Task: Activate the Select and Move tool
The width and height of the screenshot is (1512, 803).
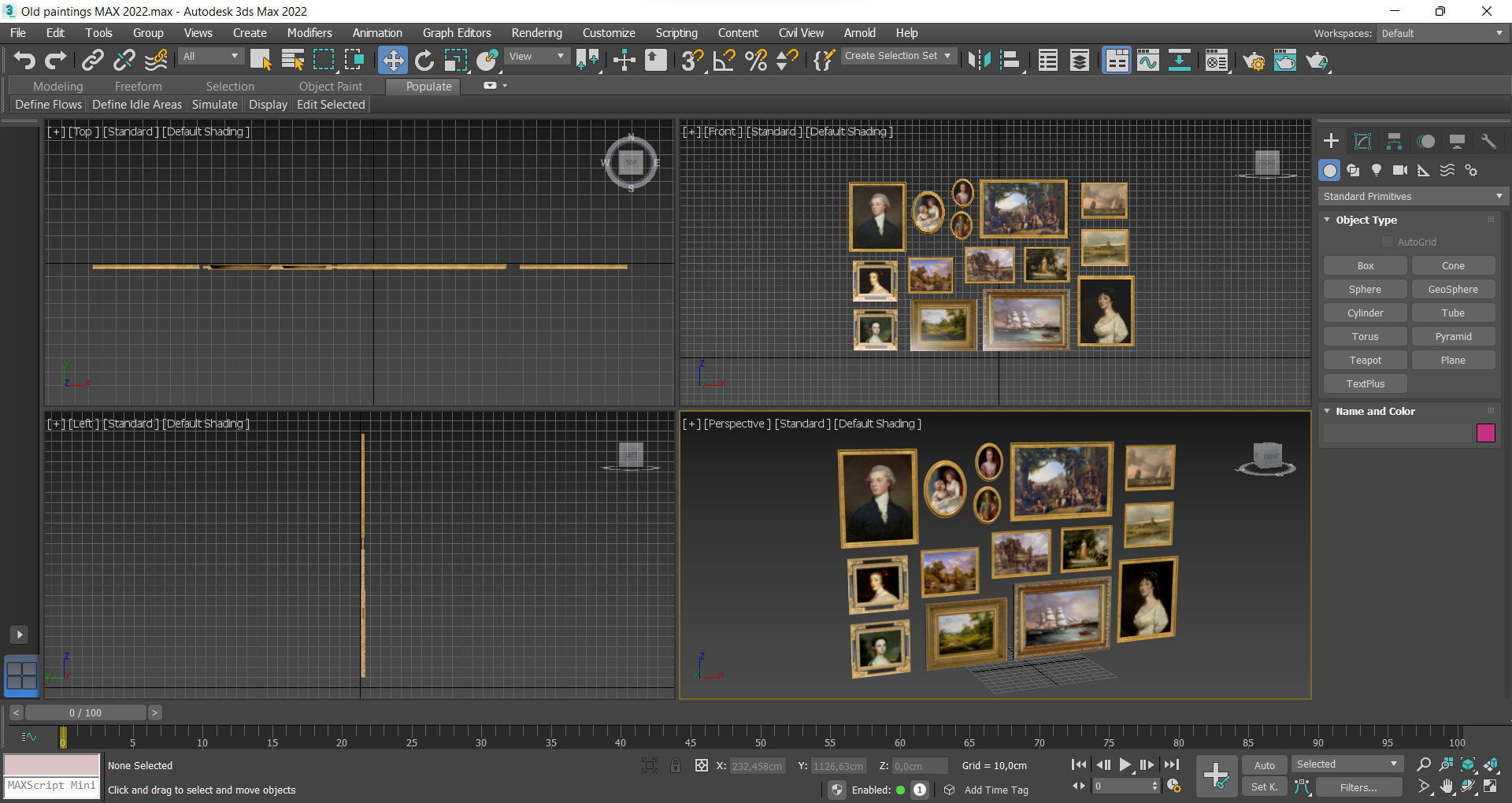Action: [393, 61]
